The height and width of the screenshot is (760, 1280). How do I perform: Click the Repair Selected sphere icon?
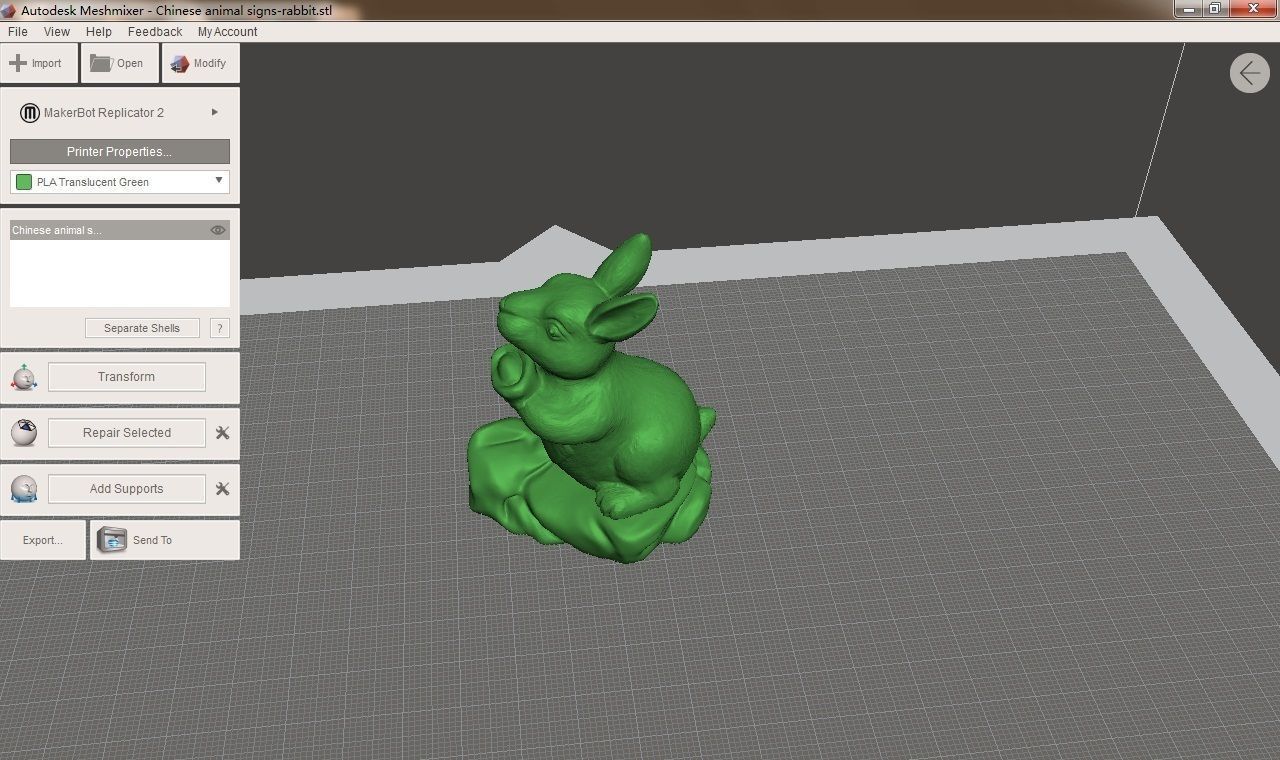pos(24,433)
